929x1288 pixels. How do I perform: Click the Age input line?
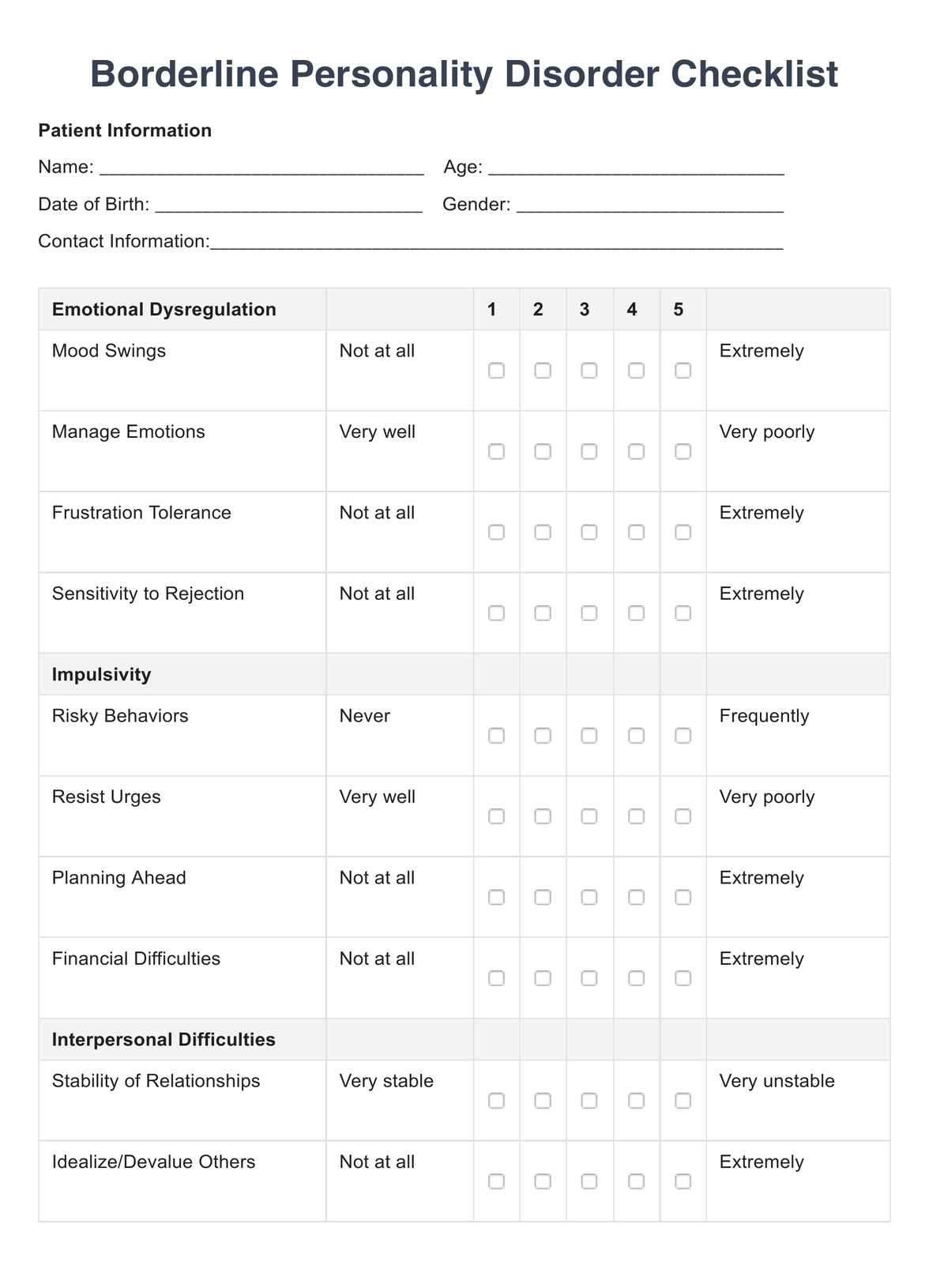[636, 168]
